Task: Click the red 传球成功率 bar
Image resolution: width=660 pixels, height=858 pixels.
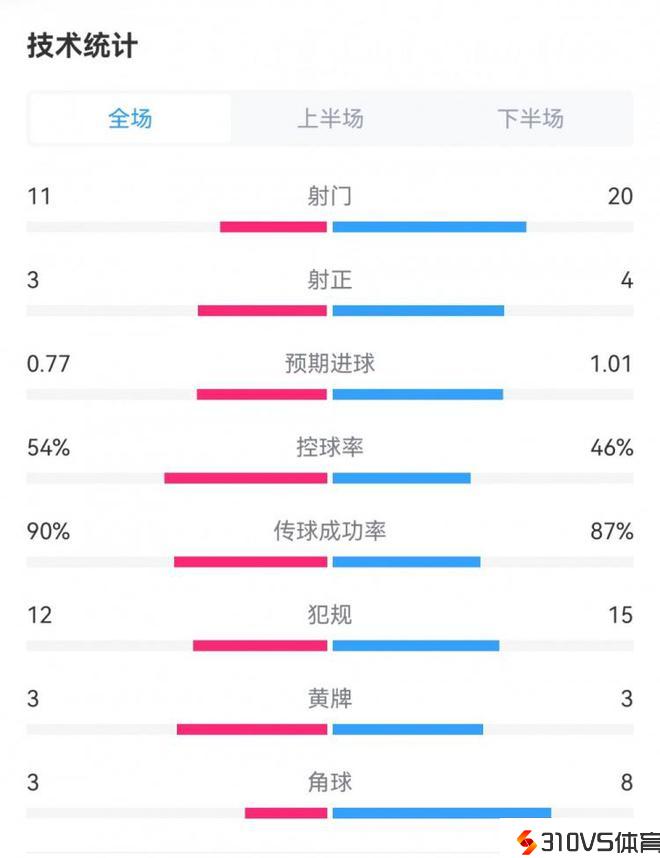Action: coord(251,561)
